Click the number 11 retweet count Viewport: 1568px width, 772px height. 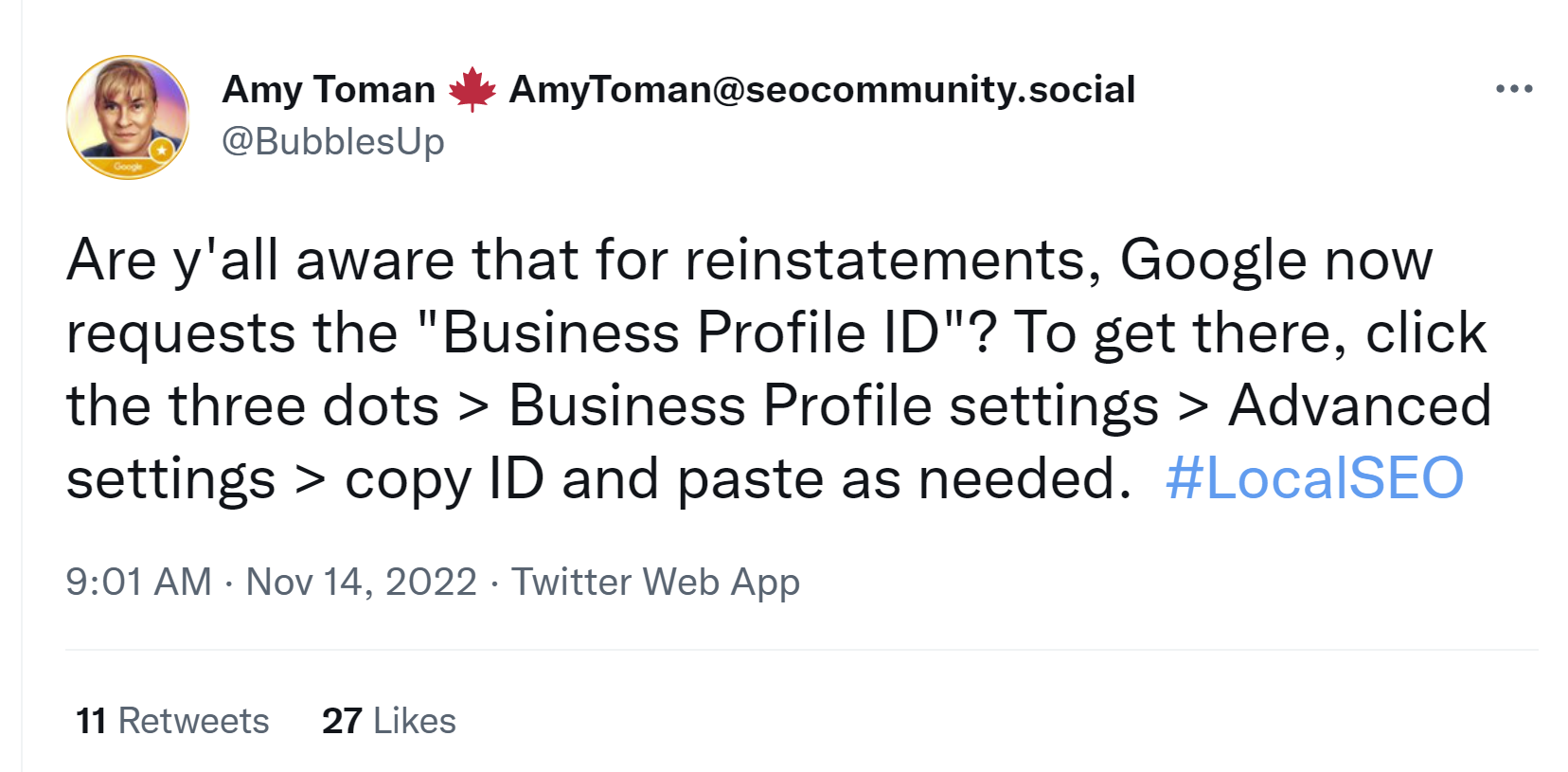(91, 721)
